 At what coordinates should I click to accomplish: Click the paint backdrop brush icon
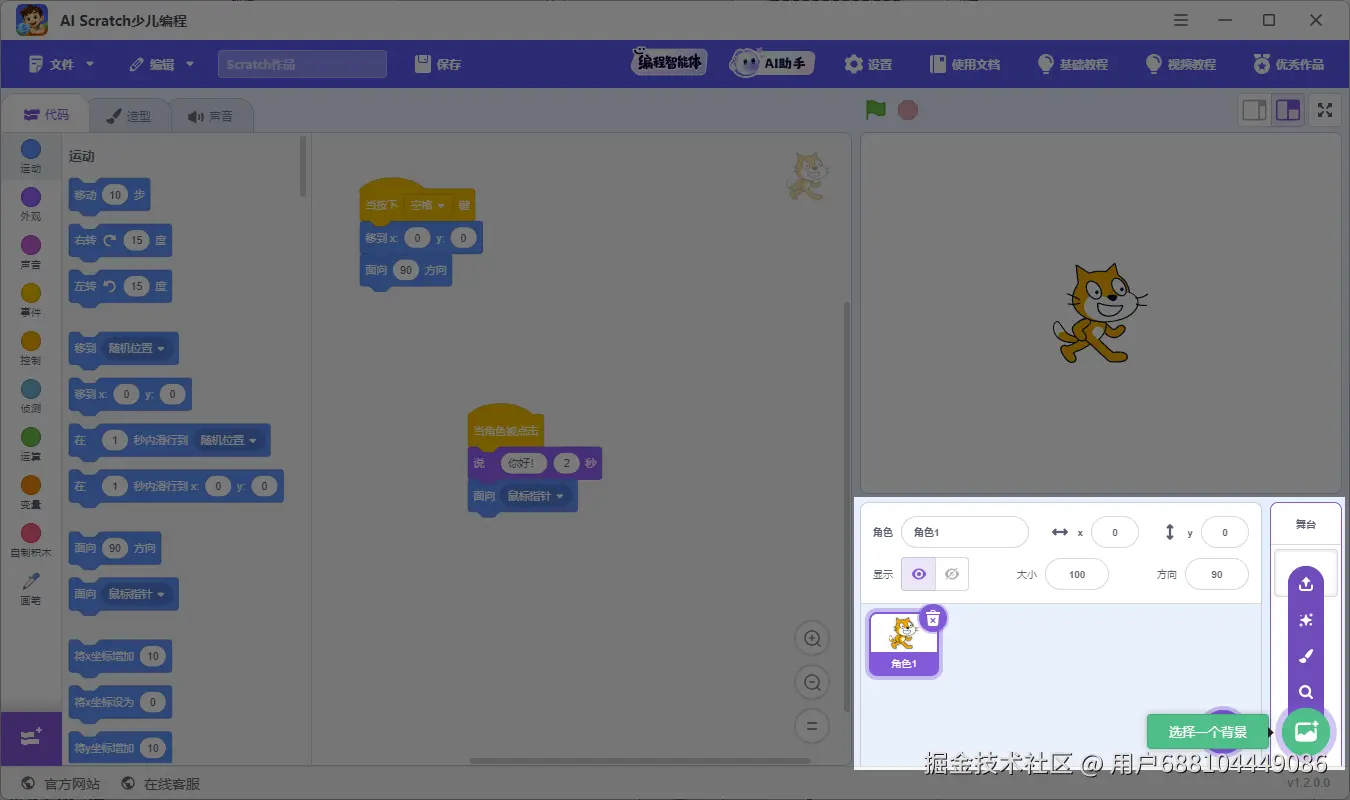(1305, 656)
